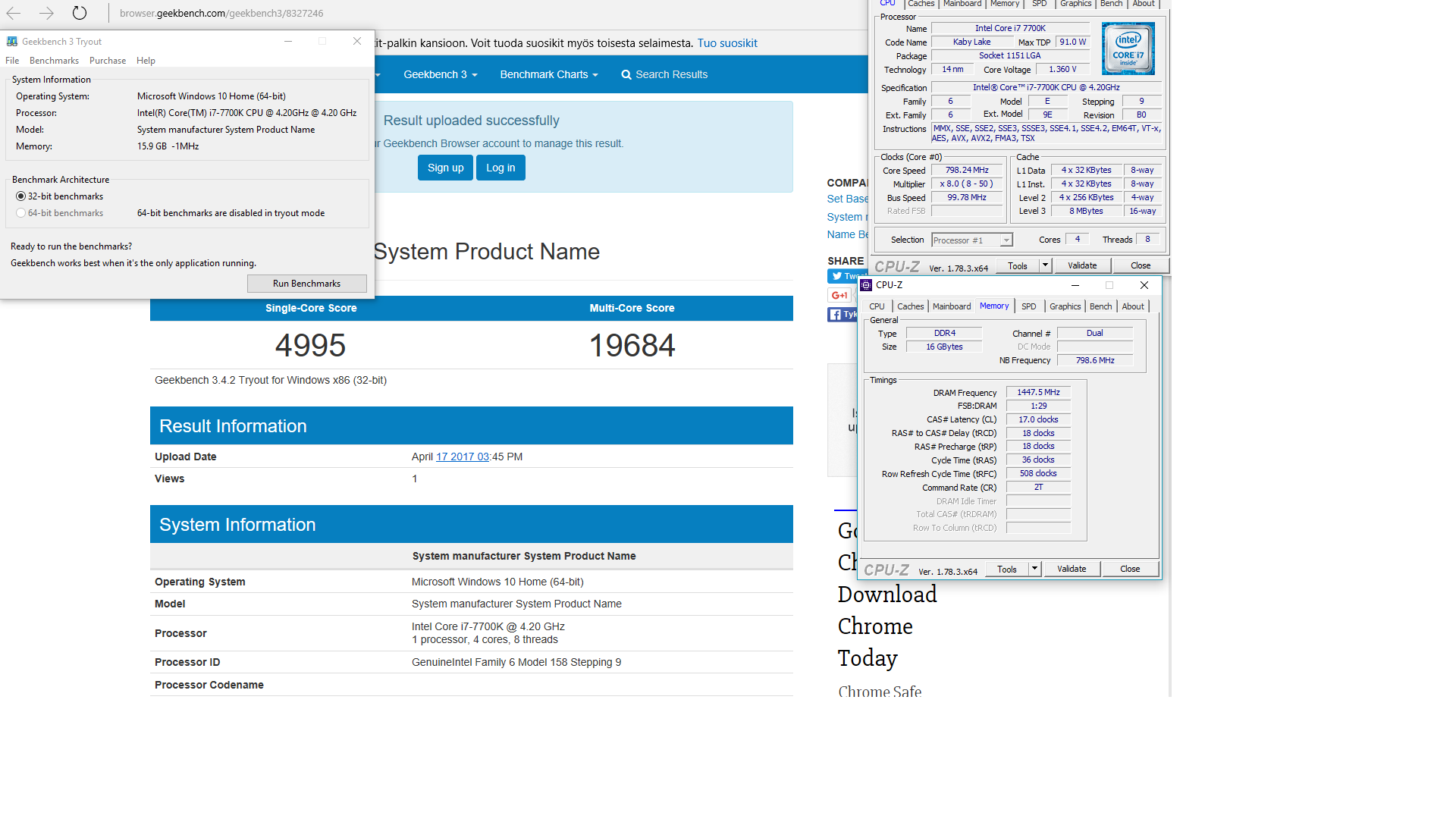Click the Core Speed value 798.24 MHz
This screenshot has height=819, width=1456.
967,170
